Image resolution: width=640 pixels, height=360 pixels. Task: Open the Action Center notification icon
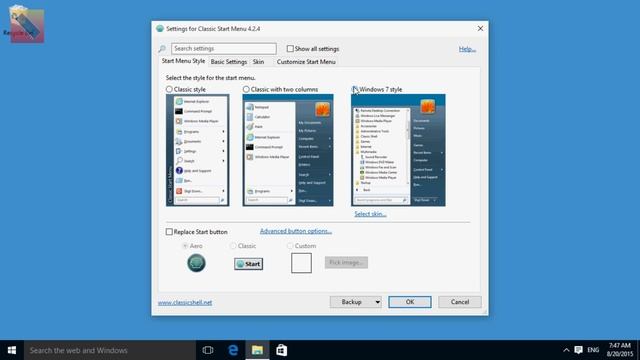[x=578, y=350]
